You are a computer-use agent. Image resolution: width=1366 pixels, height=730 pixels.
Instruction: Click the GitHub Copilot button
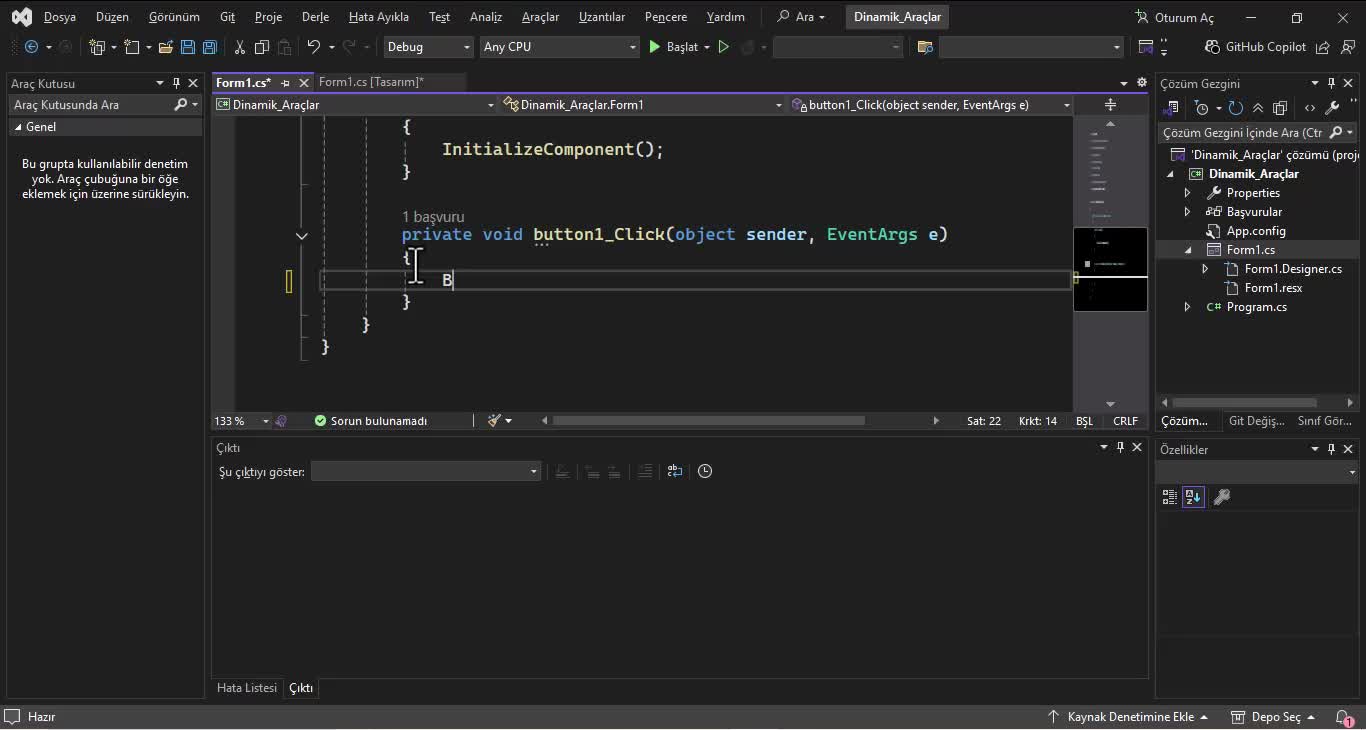pos(1256,47)
